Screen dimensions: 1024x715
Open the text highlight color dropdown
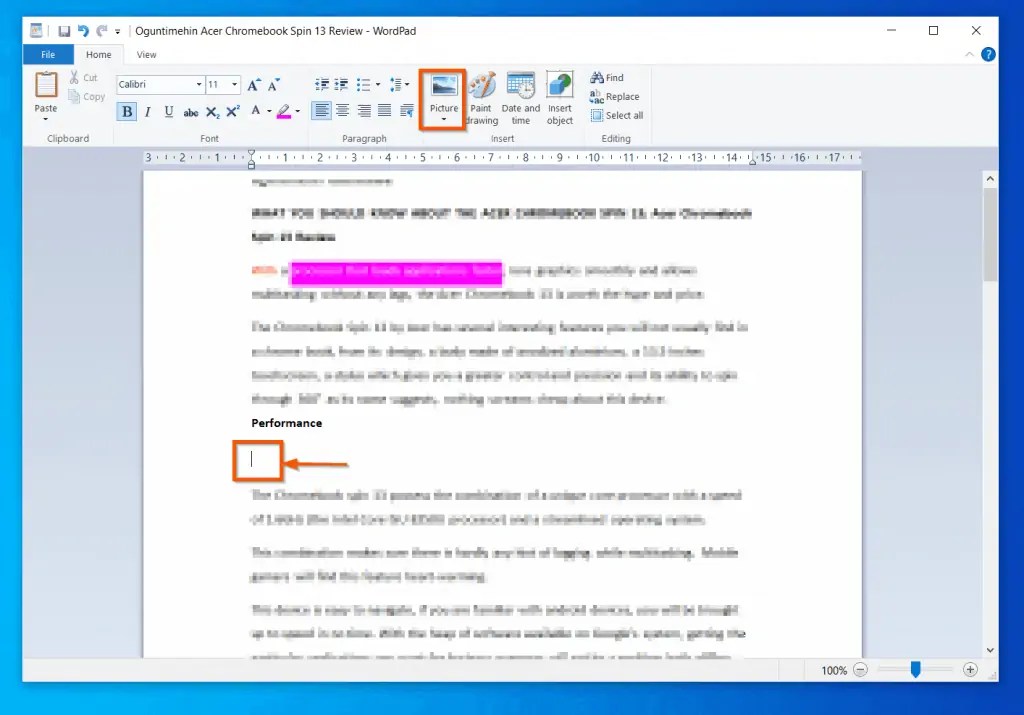296,112
